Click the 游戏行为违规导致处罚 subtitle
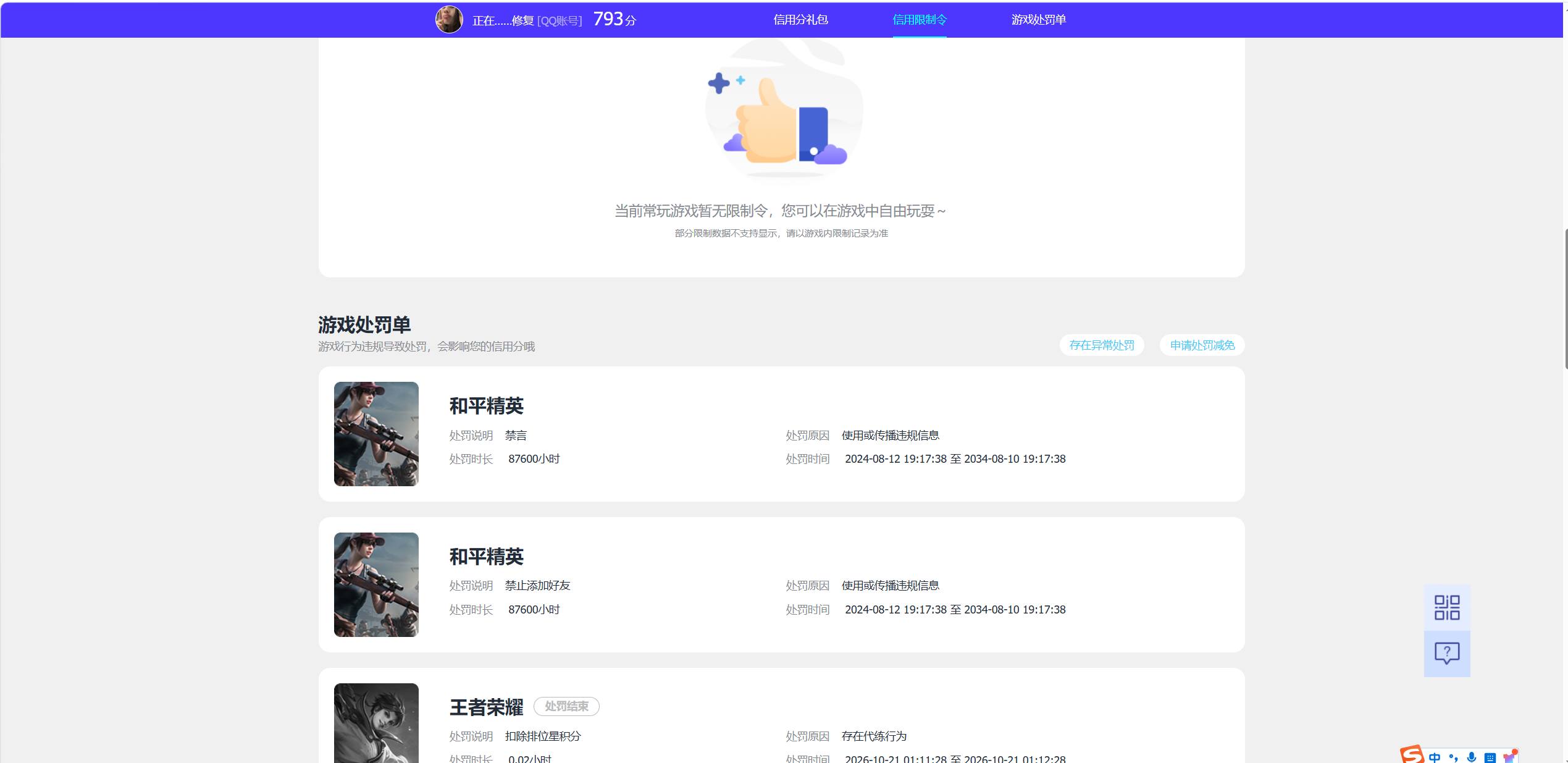The image size is (1568, 763). pyautogui.click(x=426, y=347)
